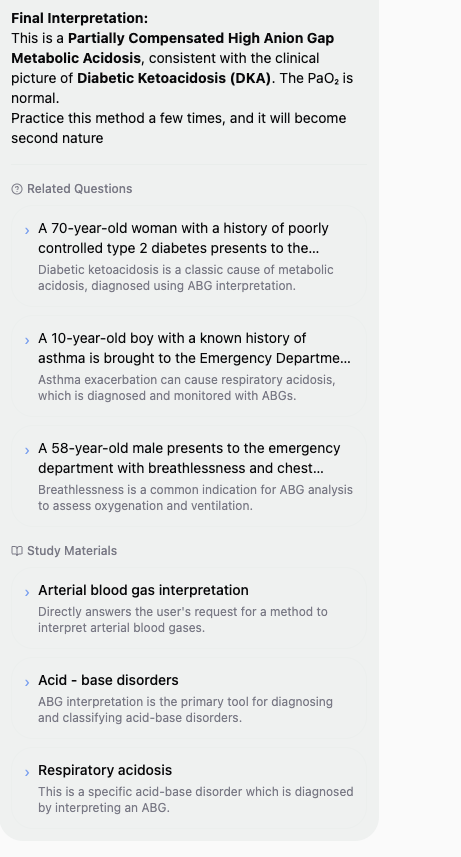
Task: Click chevron next to Arterial blood gas interpretation
Action: point(27,592)
